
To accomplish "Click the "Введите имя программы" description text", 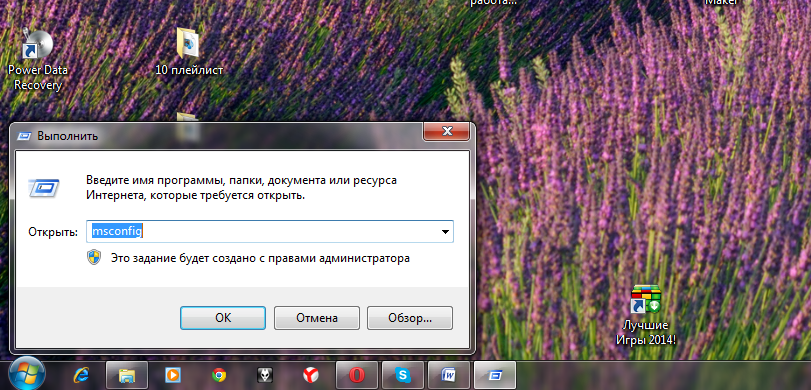I will [242, 188].
